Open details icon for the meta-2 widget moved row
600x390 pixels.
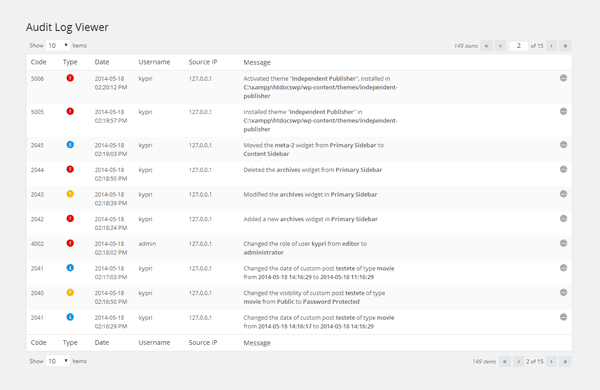563,145
